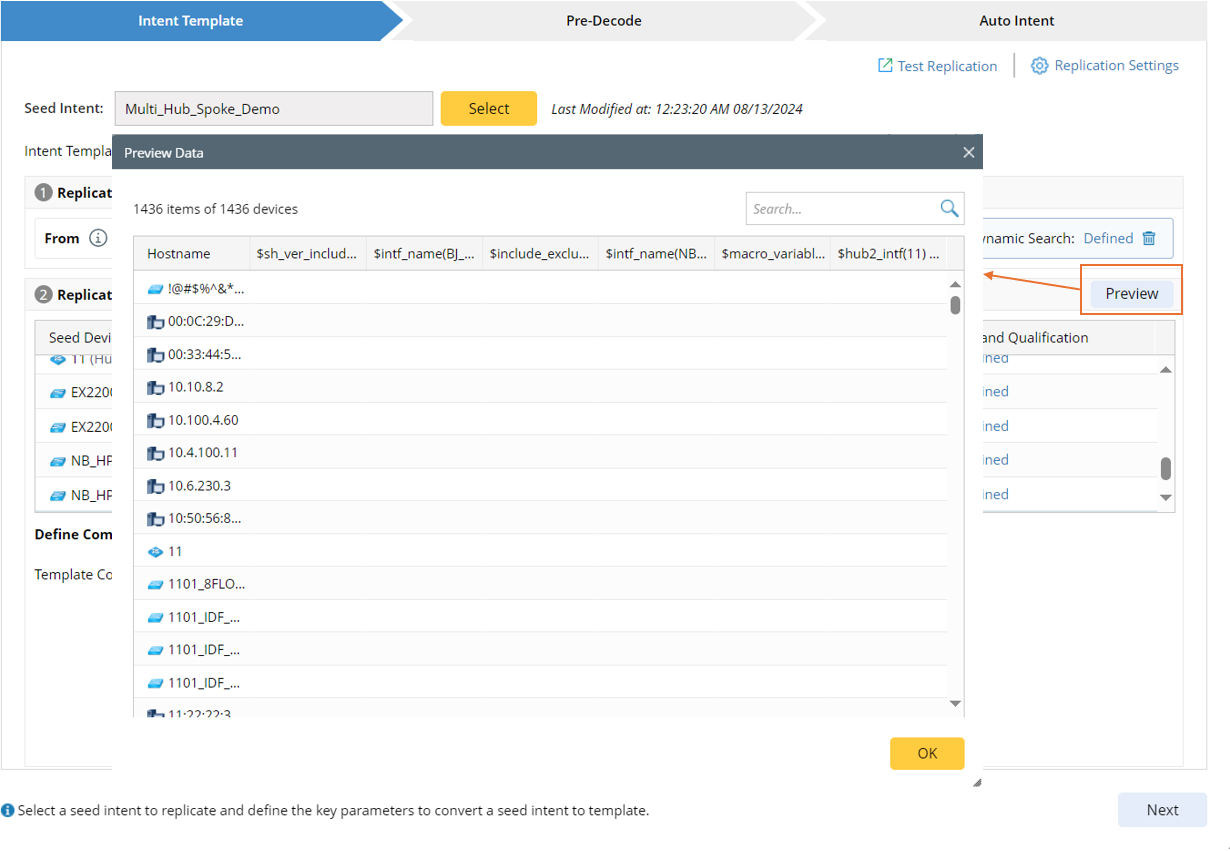Focus the Search input field

tap(840, 209)
